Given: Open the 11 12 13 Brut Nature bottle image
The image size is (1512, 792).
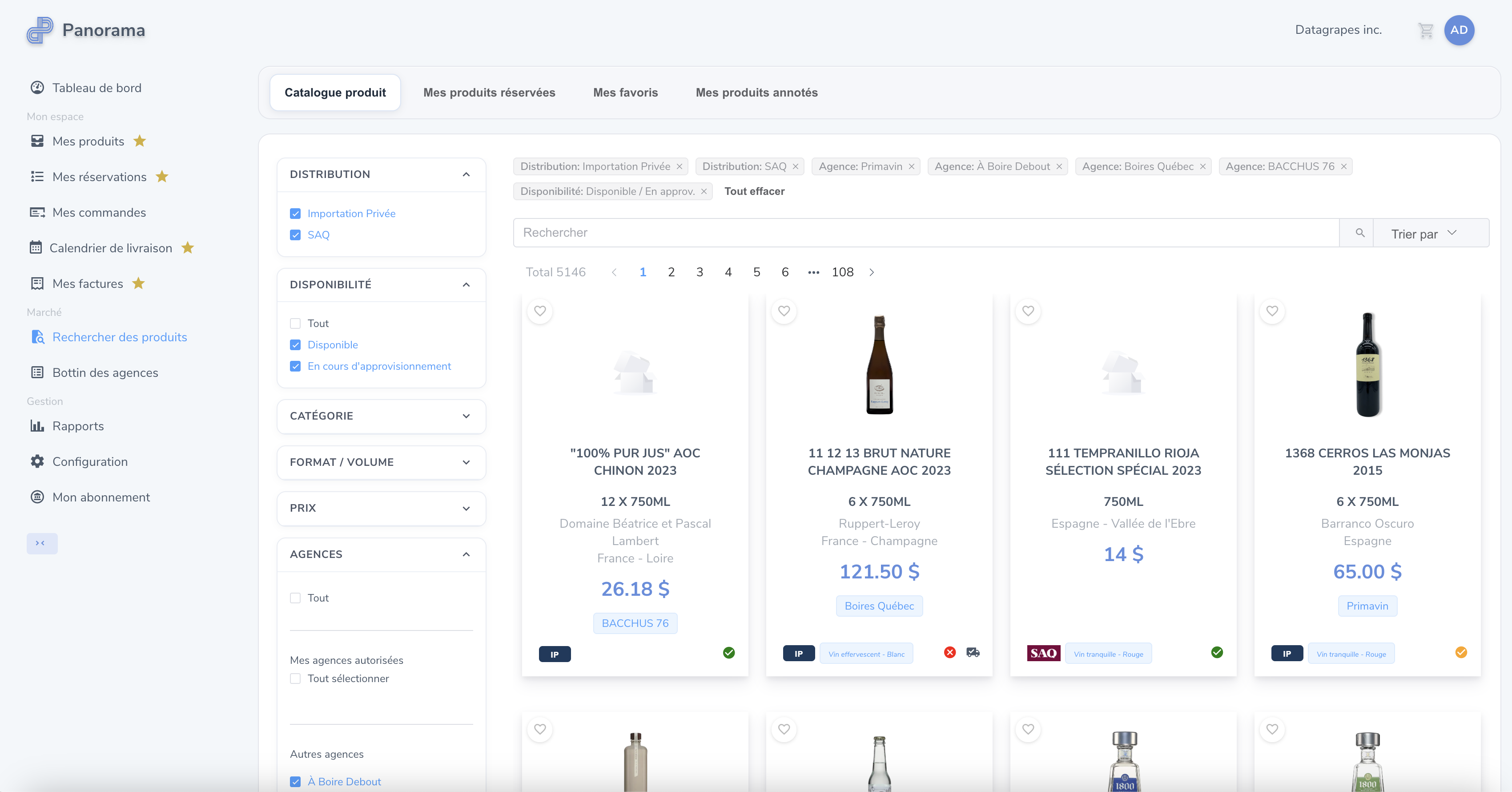Looking at the screenshot, I should (x=879, y=364).
